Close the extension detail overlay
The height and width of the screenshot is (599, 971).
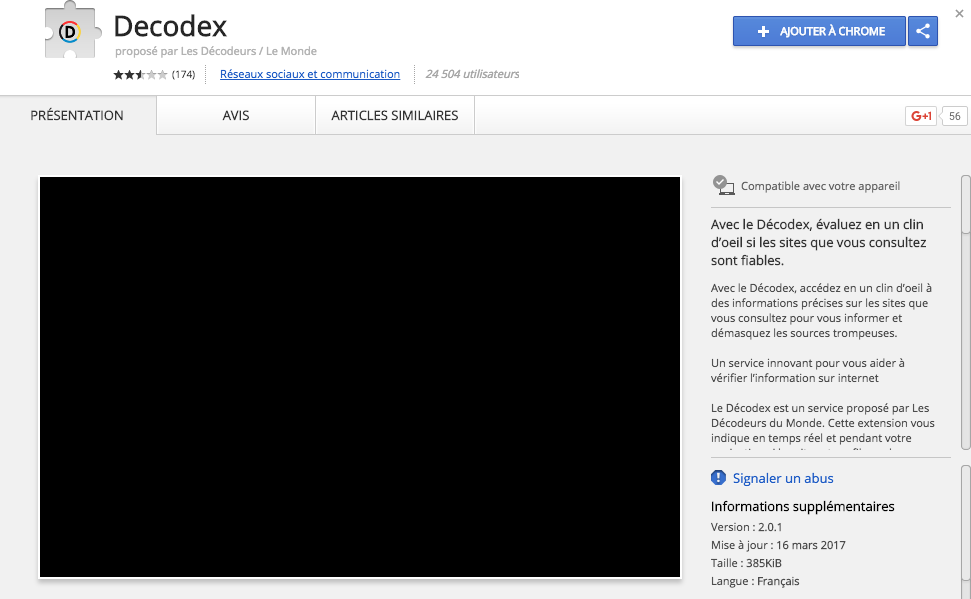tap(959, 14)
